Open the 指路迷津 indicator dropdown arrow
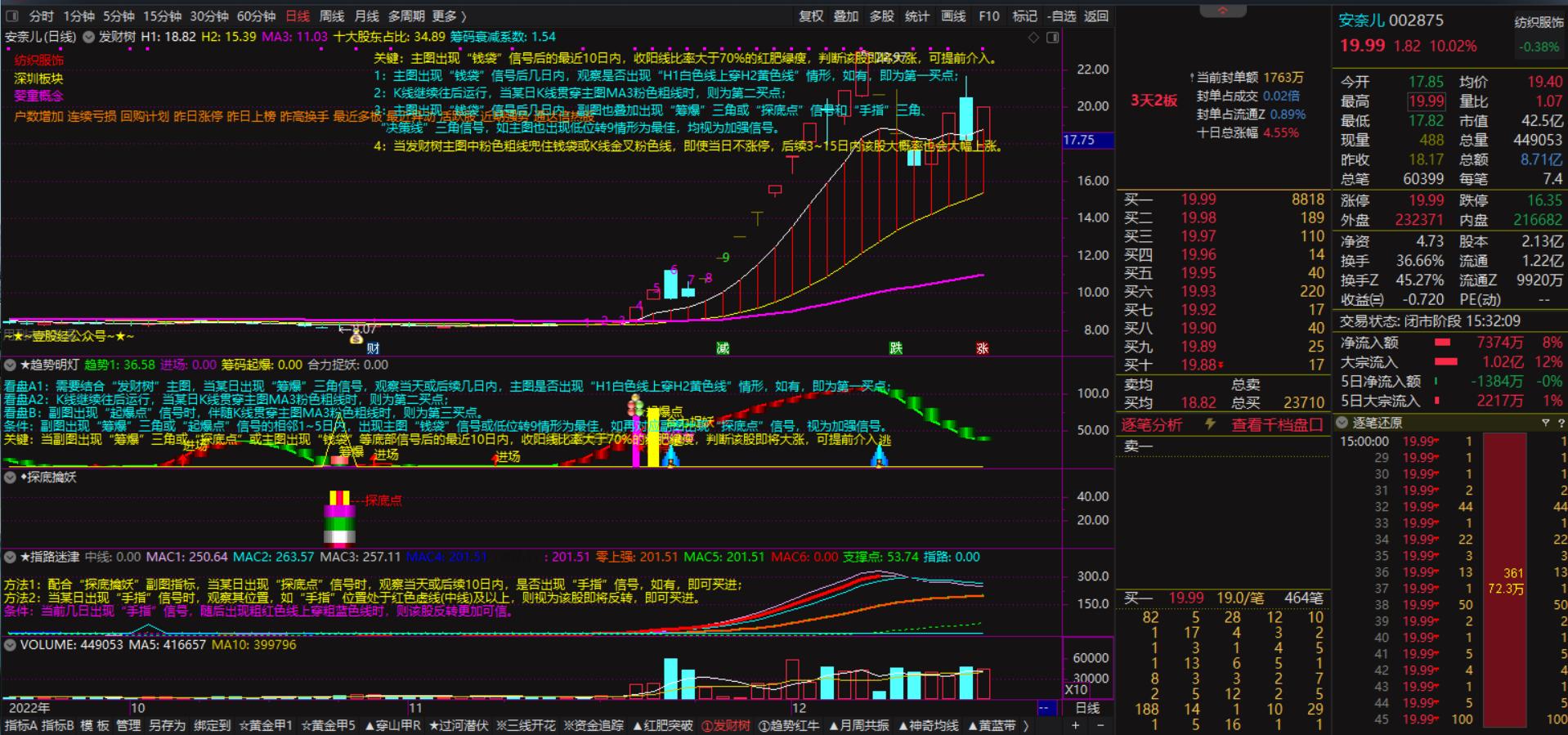Image resolution: width=1568 pixels, height=735 pixels. point(11,557)
